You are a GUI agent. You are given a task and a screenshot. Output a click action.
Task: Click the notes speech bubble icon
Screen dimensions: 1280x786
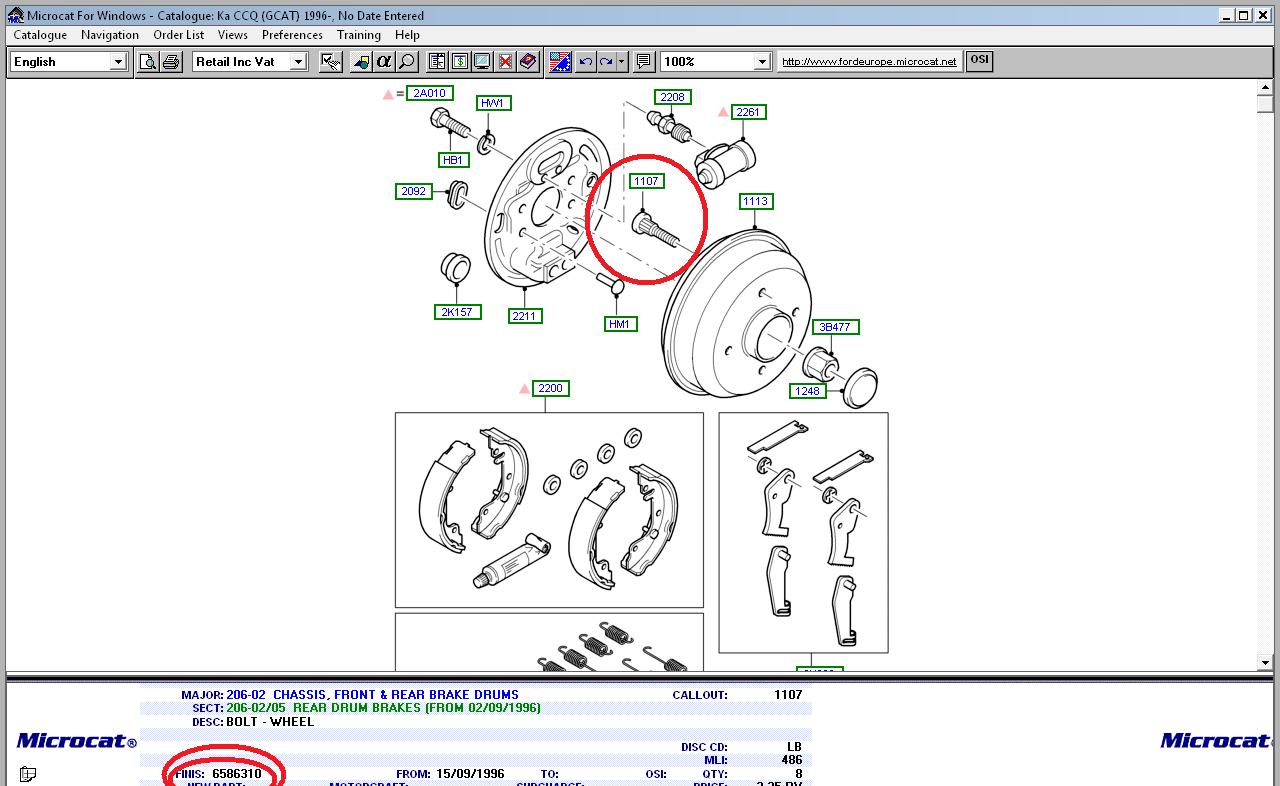coord(643,62)
